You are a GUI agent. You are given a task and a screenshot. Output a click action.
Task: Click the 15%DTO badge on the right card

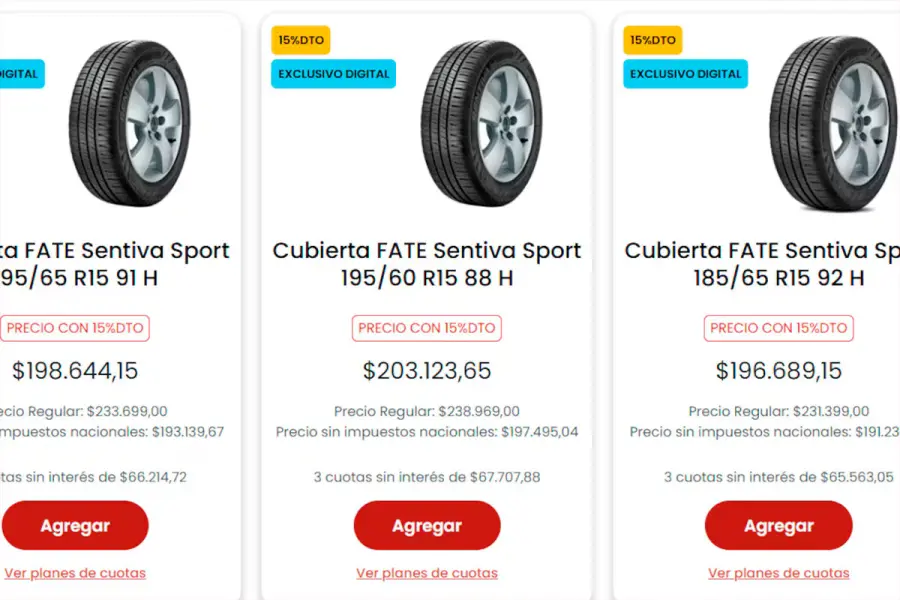click(x=652, y=39)
